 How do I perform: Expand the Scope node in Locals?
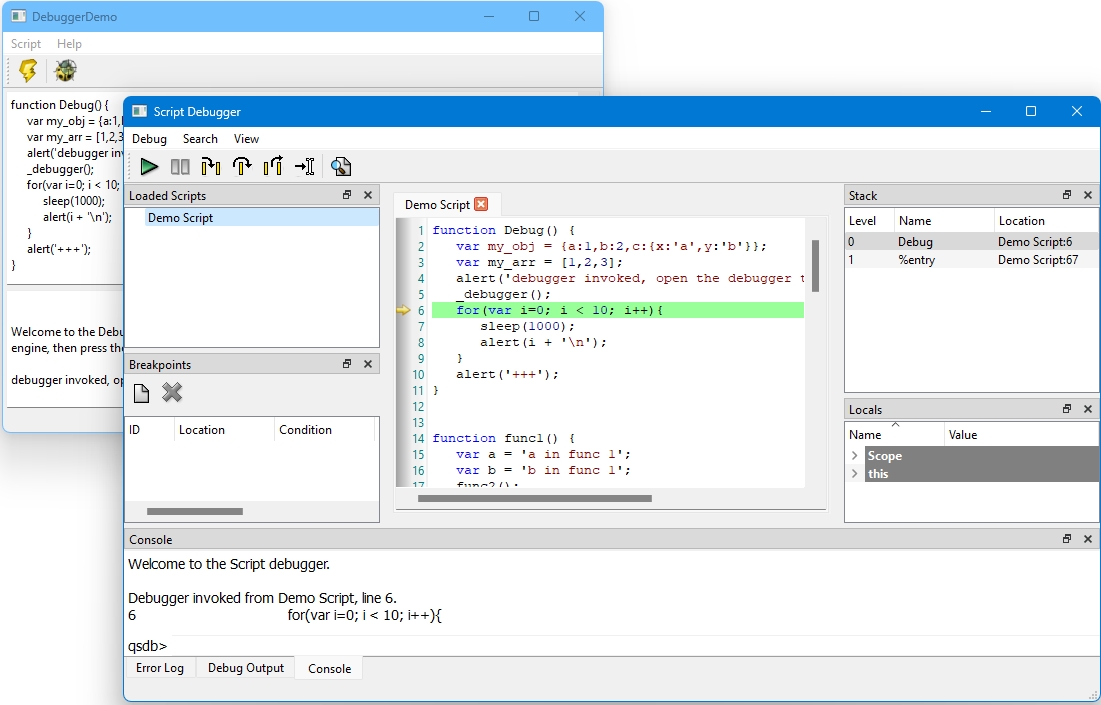click(855, 456)
